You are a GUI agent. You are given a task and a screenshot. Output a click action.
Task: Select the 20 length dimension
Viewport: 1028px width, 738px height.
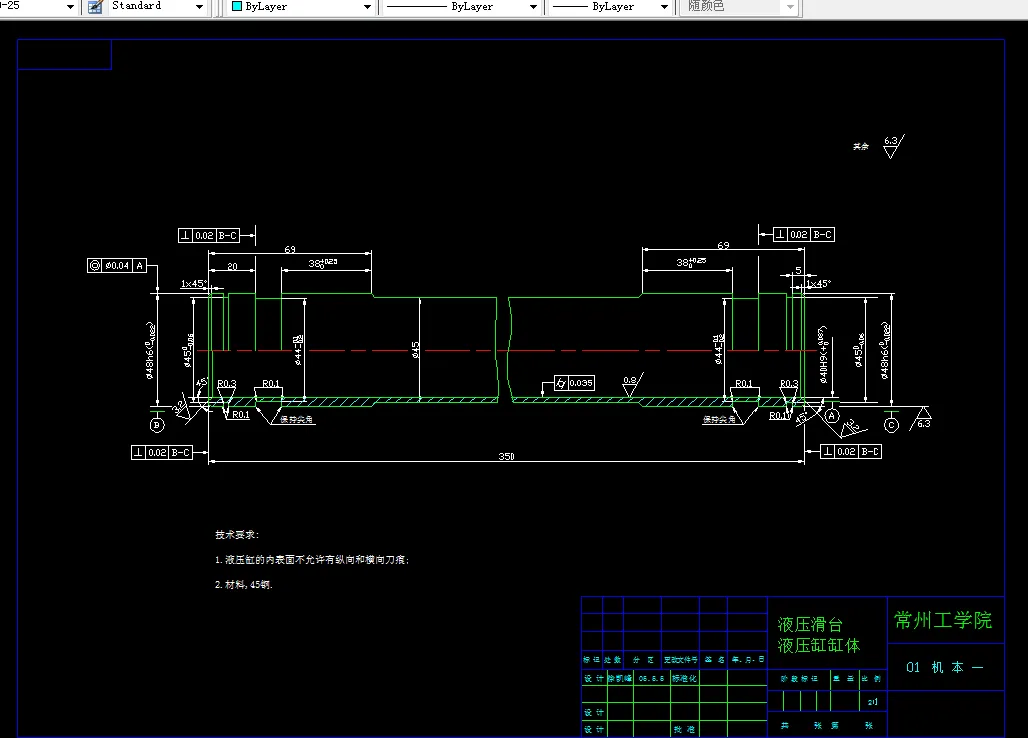(232, 266)
